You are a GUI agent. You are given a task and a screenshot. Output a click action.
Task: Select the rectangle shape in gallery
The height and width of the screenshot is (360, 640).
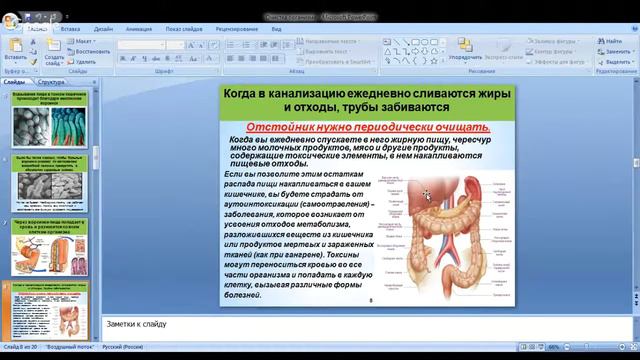pos(416,42)
